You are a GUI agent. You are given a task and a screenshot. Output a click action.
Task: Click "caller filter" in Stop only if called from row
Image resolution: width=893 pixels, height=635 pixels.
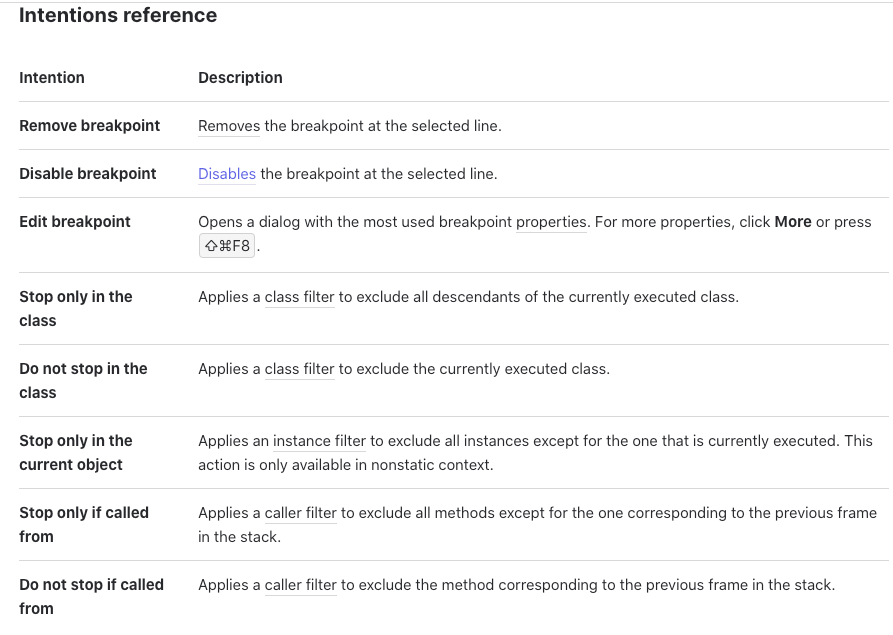click(301, 513)
